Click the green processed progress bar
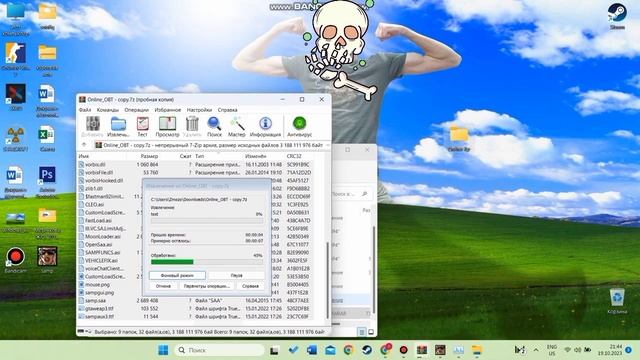This screenshot has height=360, width=640. coord(207,262)
